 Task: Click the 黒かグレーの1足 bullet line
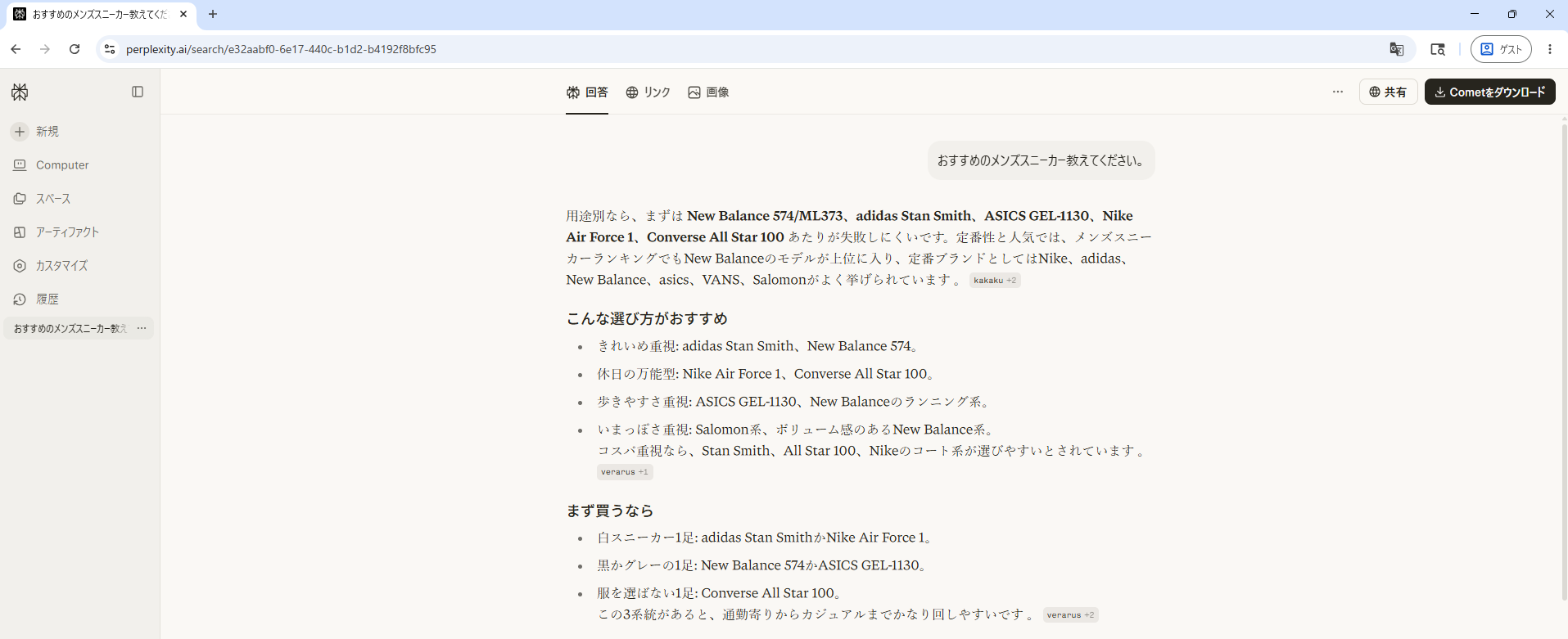tap(762, 565)
